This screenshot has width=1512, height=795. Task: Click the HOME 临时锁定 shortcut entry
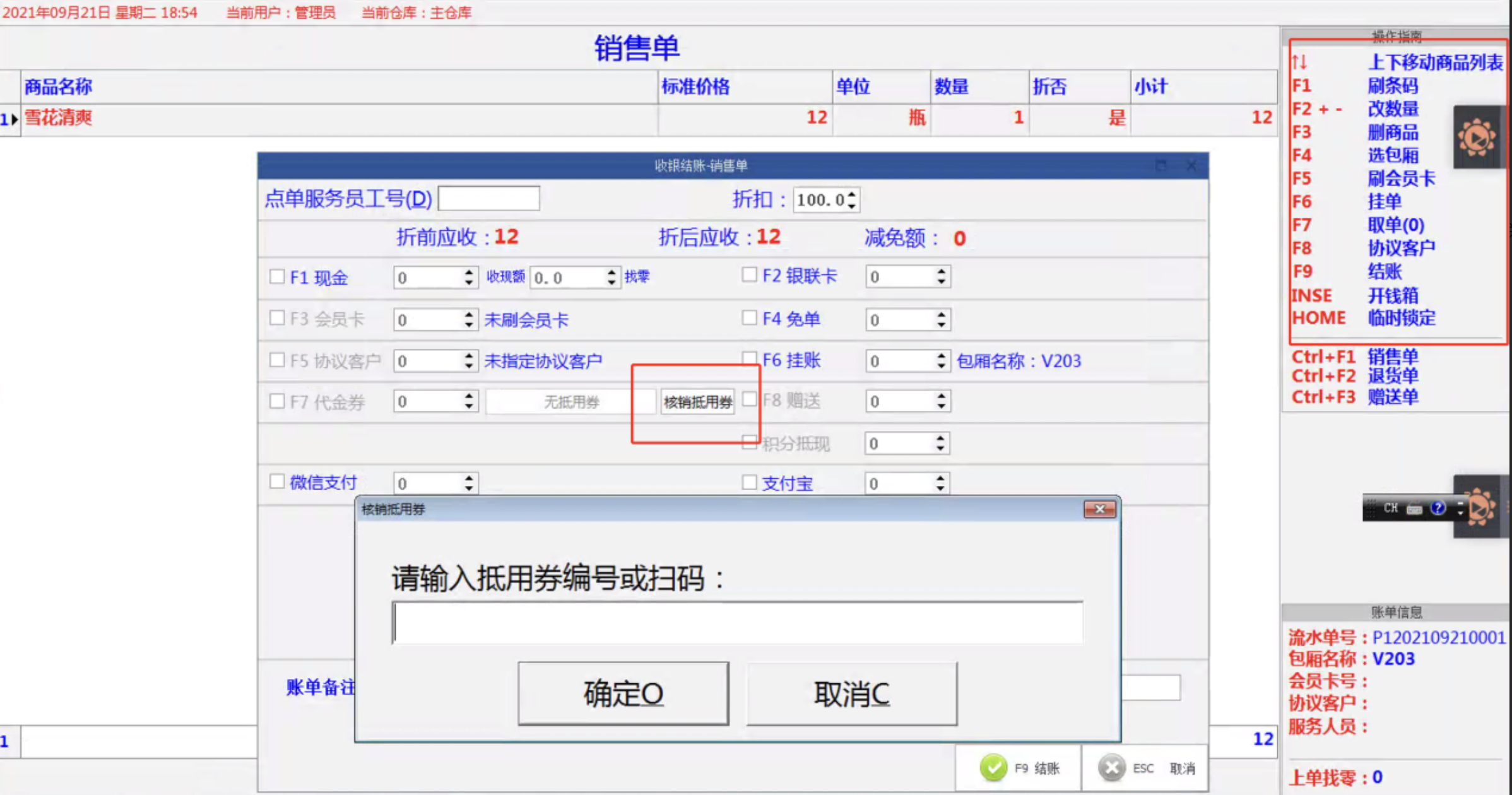1363,318
